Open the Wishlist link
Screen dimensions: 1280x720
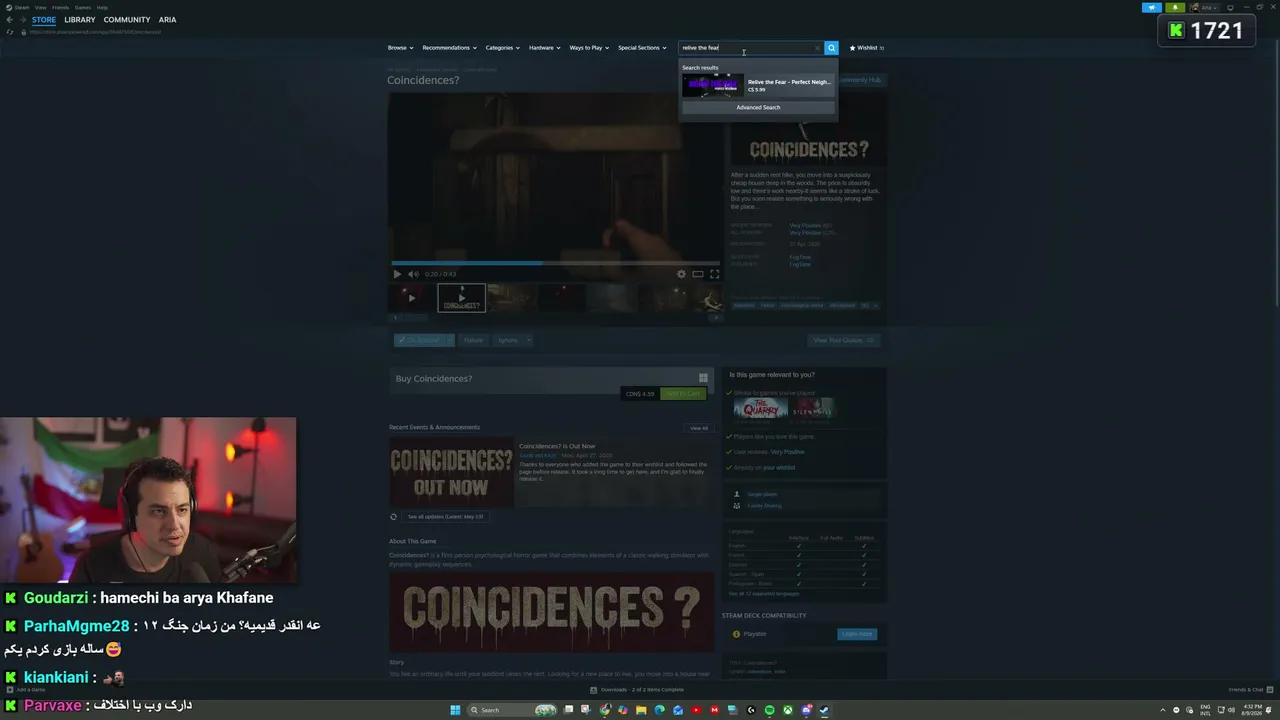click(866, 48)
